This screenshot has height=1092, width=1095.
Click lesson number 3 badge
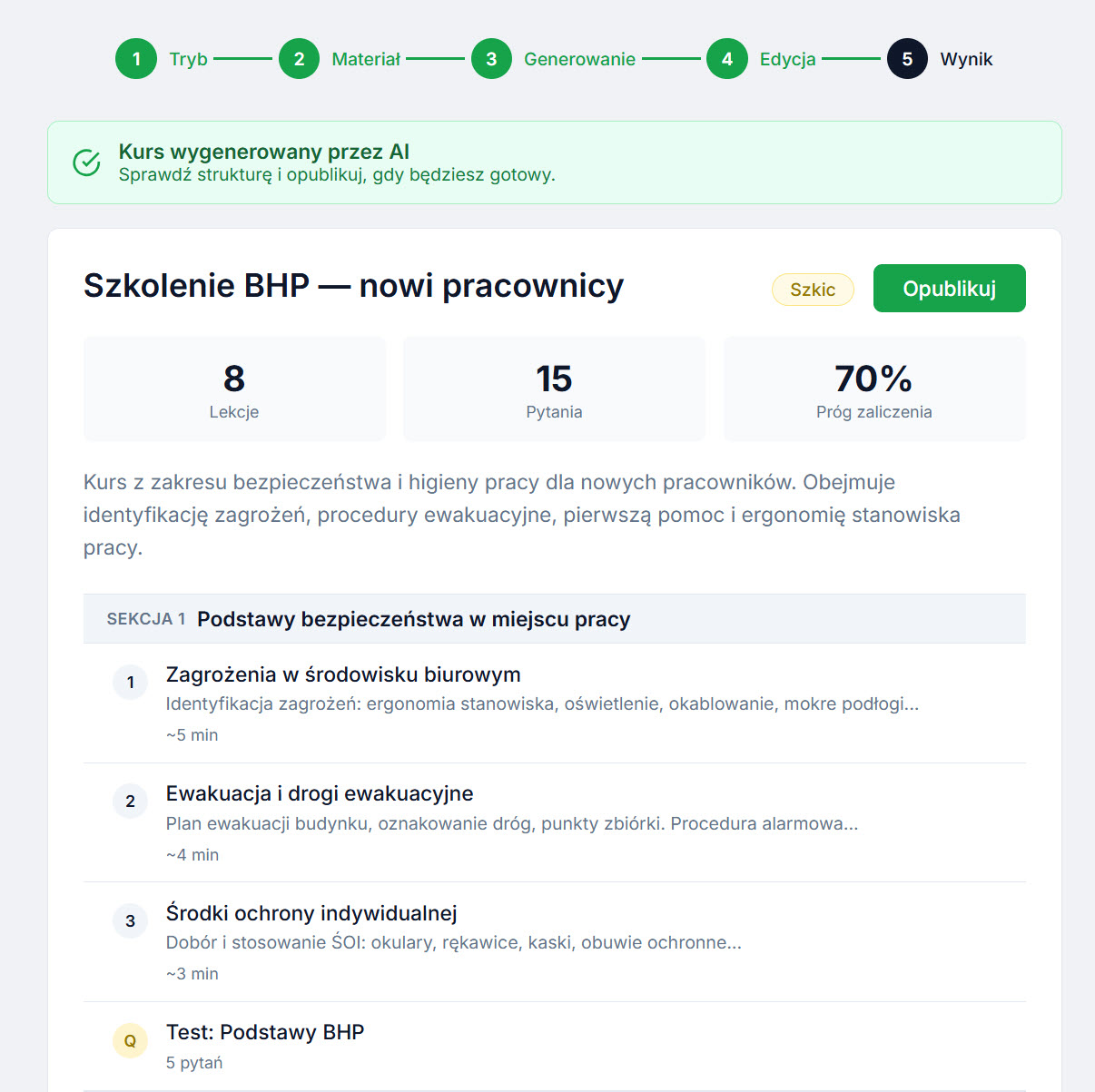(130, 921)
